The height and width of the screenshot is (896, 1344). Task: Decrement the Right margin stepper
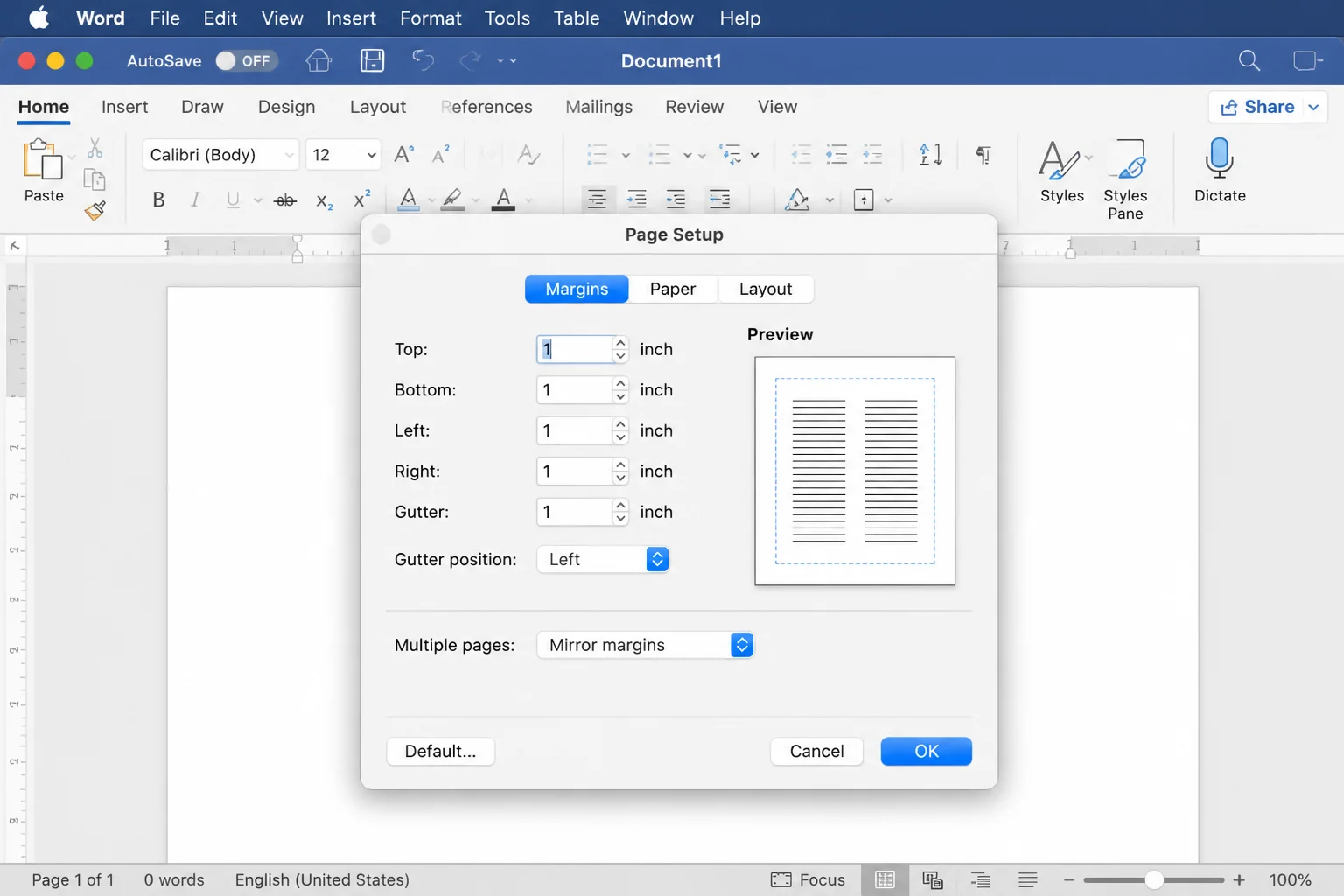(620, 478)
